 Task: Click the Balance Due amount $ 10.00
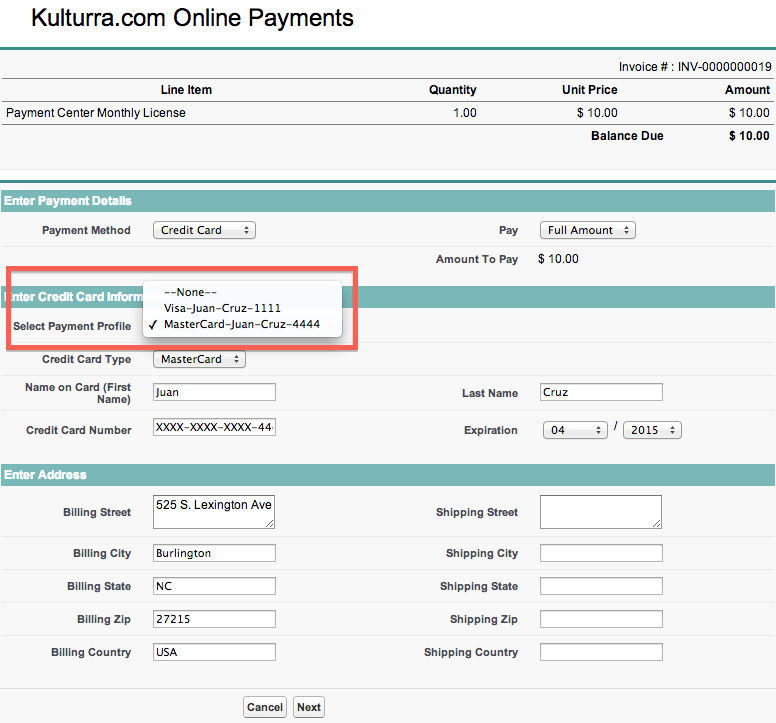click(749, 136)
